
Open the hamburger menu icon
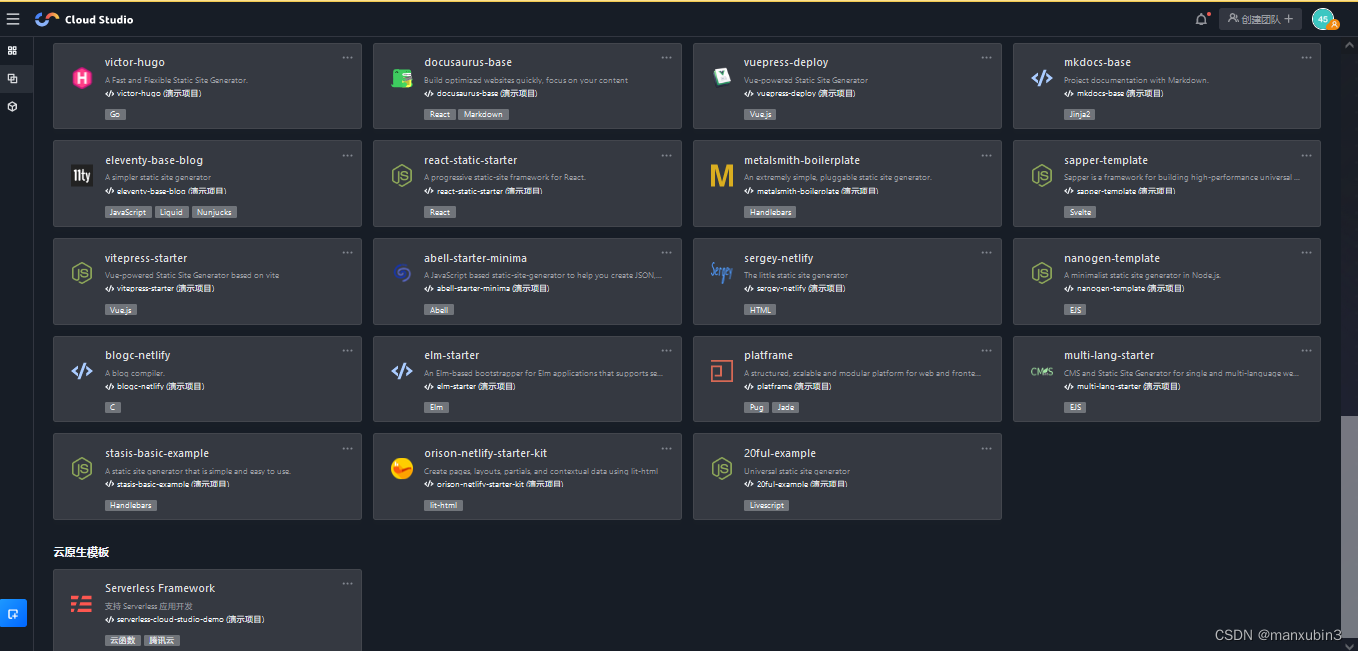point(13,19)
